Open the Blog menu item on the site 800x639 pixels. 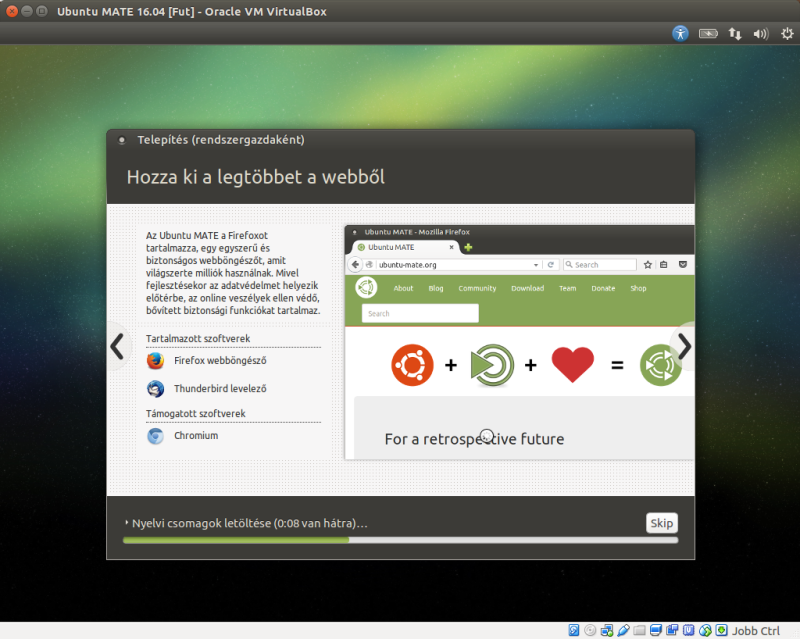point(436,288)
